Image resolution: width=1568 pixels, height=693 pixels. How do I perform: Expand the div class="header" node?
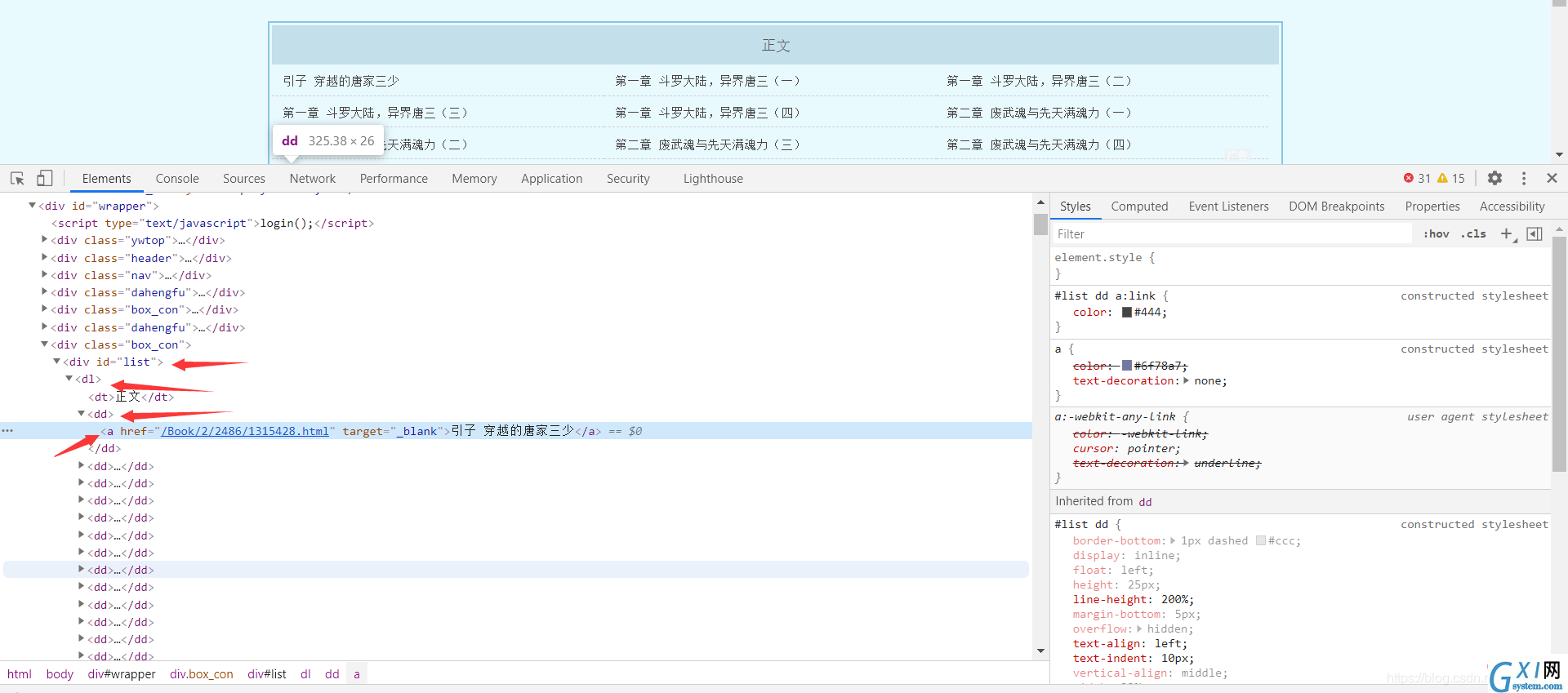pos(44,257)
